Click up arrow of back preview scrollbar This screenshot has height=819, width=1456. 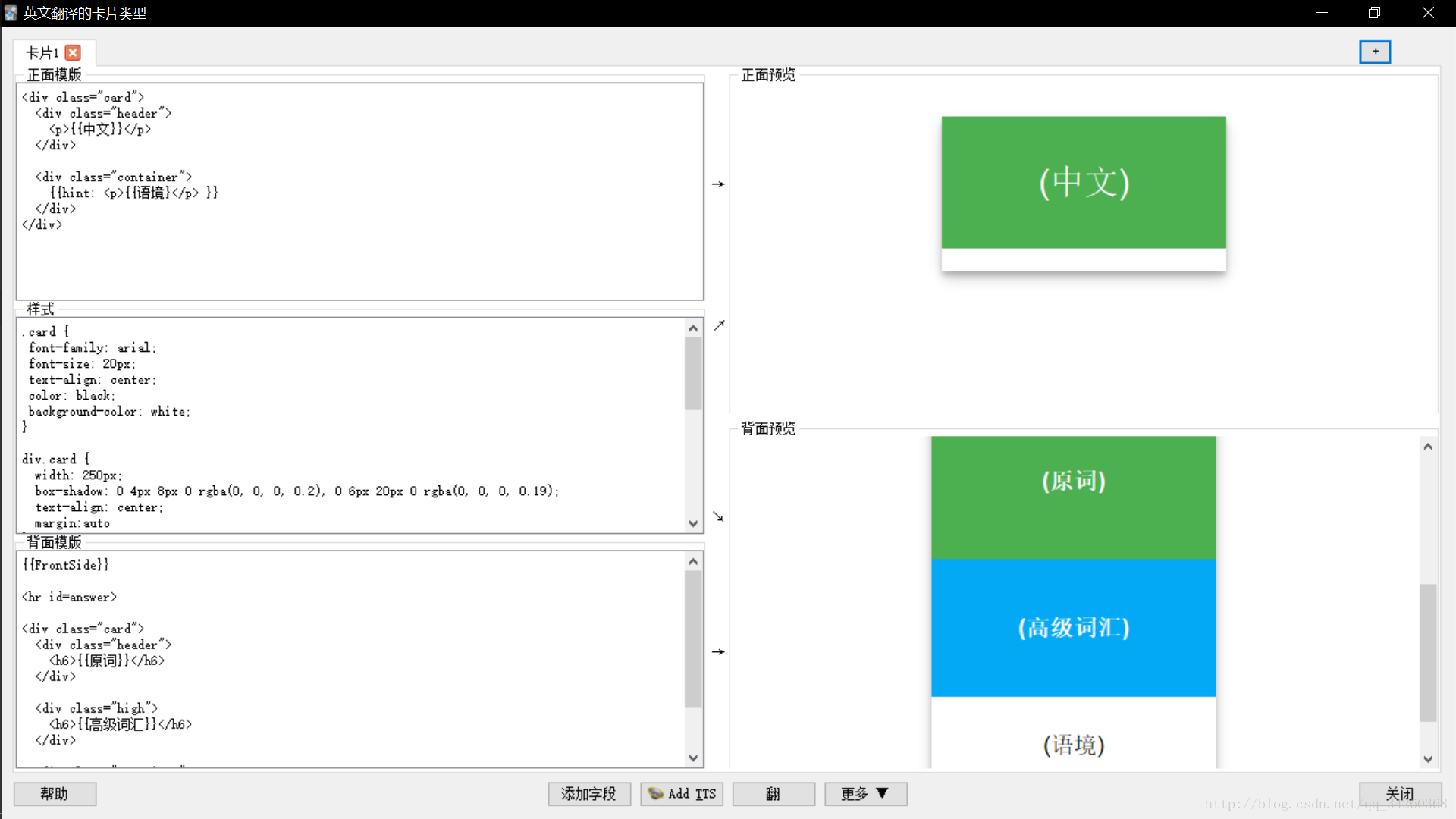[x=1428, y=447]
